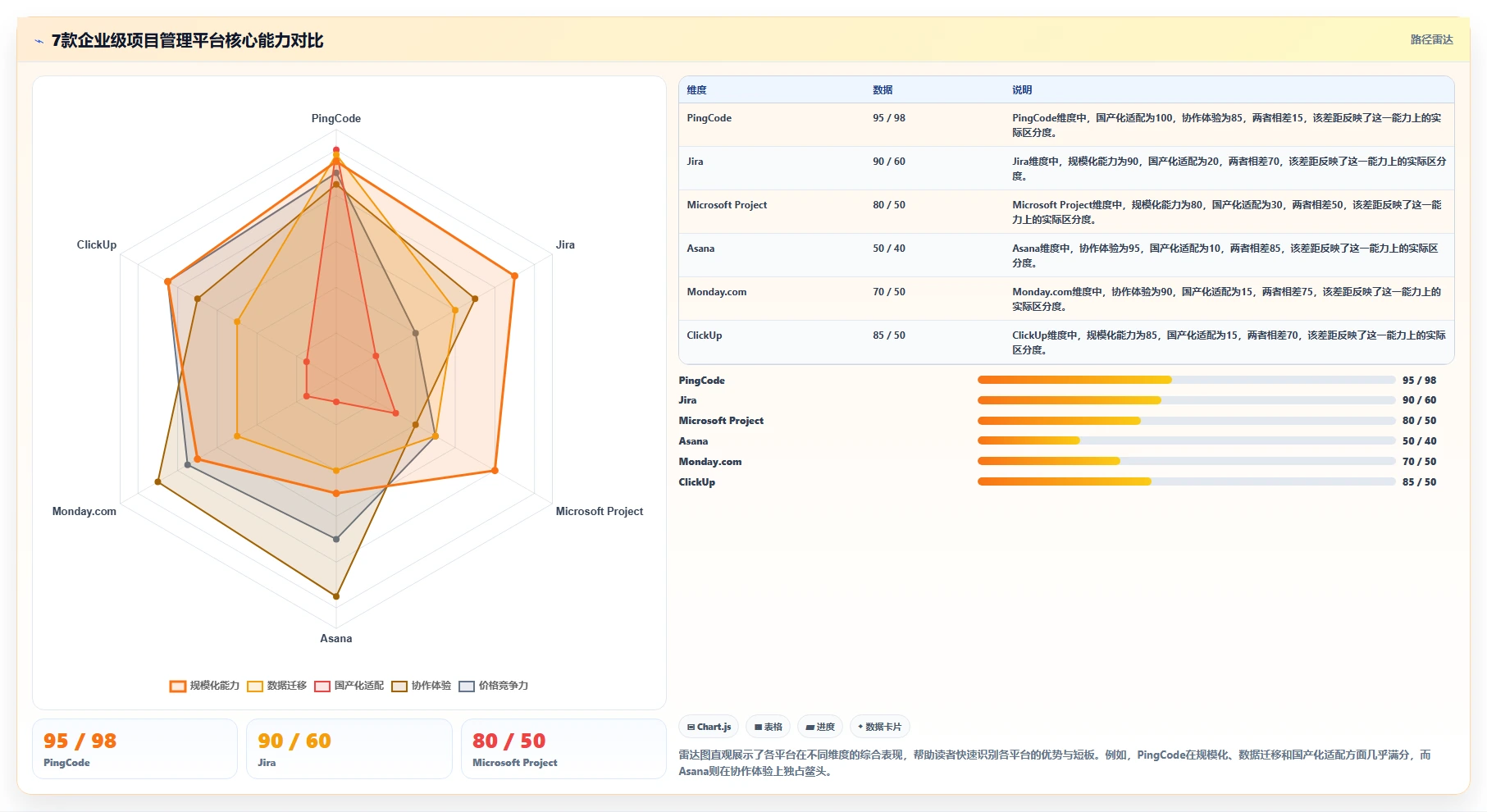Open the PingCode 95 / 98 data card
Screen dimensions: 1487x812
135,749
